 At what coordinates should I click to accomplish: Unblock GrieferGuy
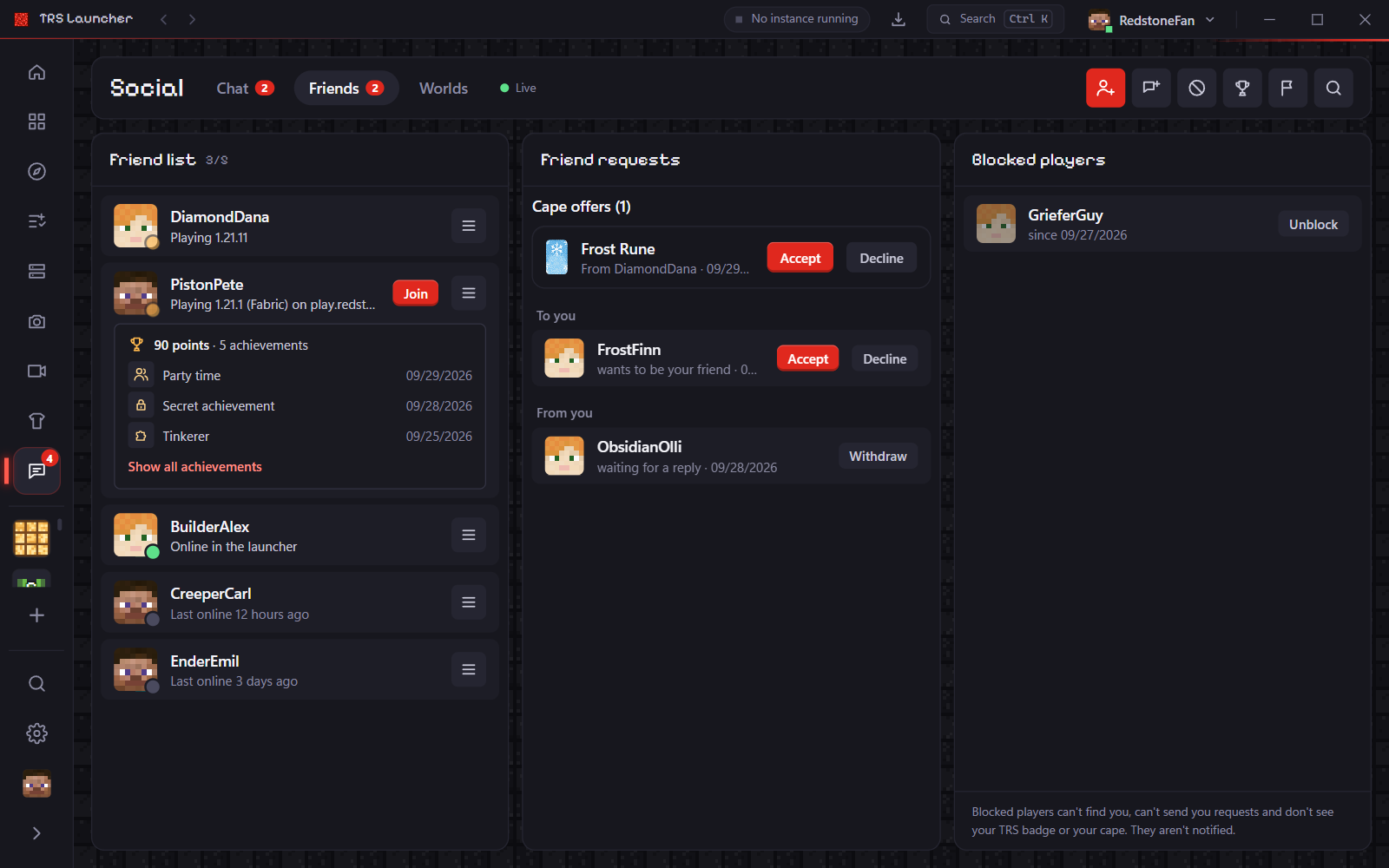(1313, 224)
